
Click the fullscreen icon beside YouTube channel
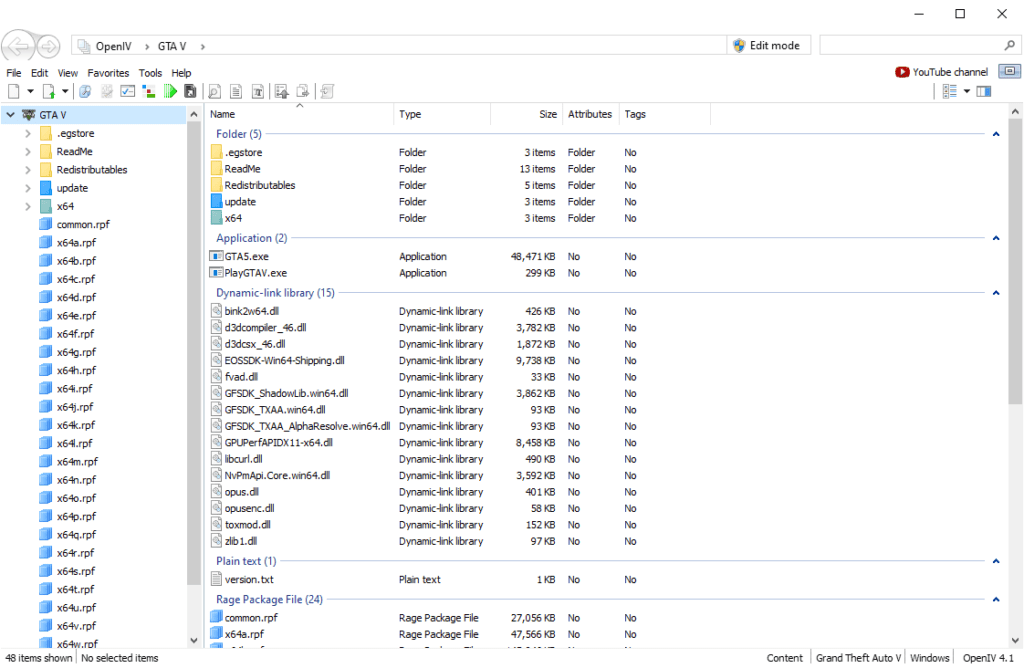(1010, 72)
